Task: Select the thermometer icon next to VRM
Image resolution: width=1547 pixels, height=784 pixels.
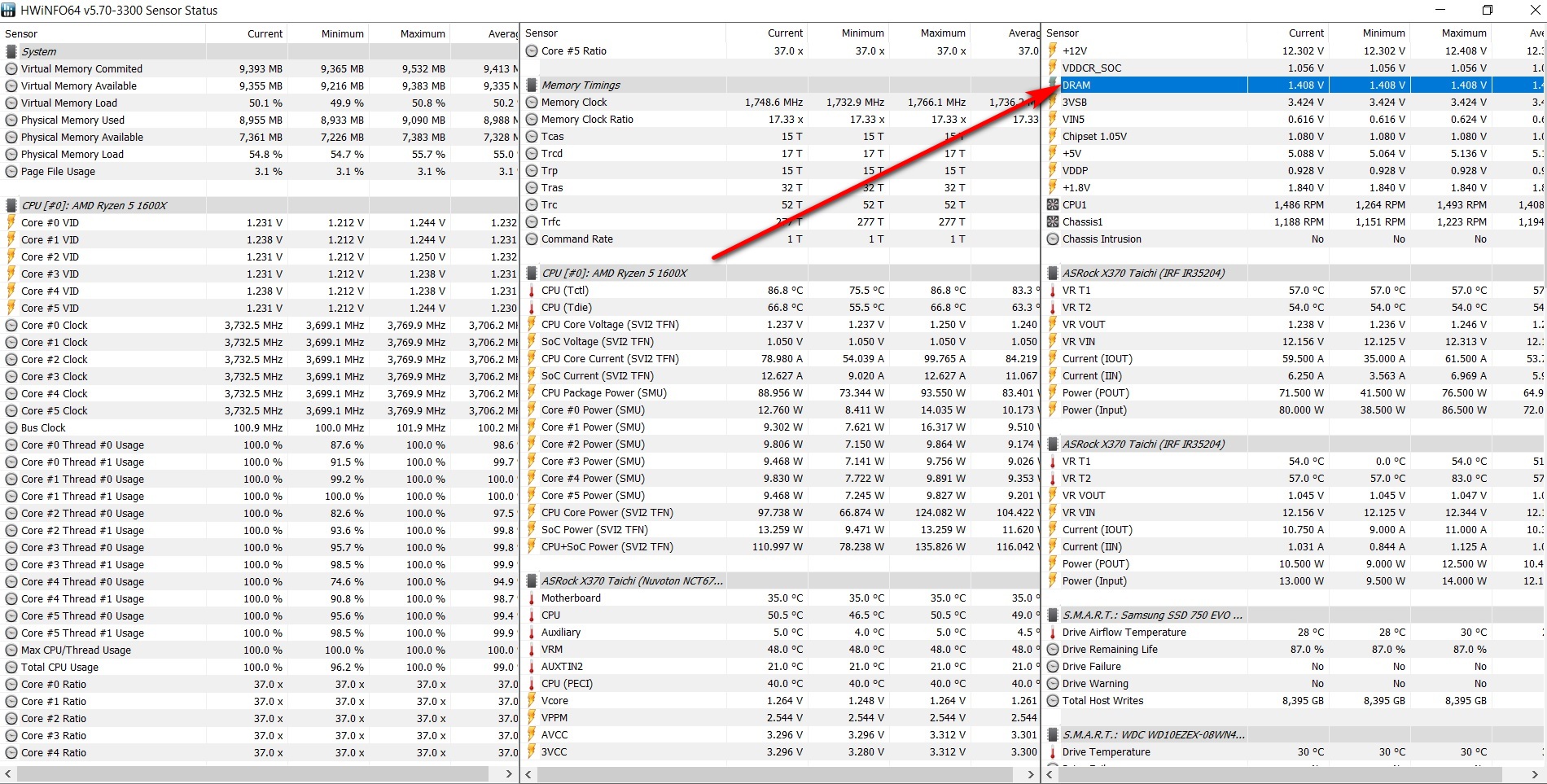Action: click(532, 650)
